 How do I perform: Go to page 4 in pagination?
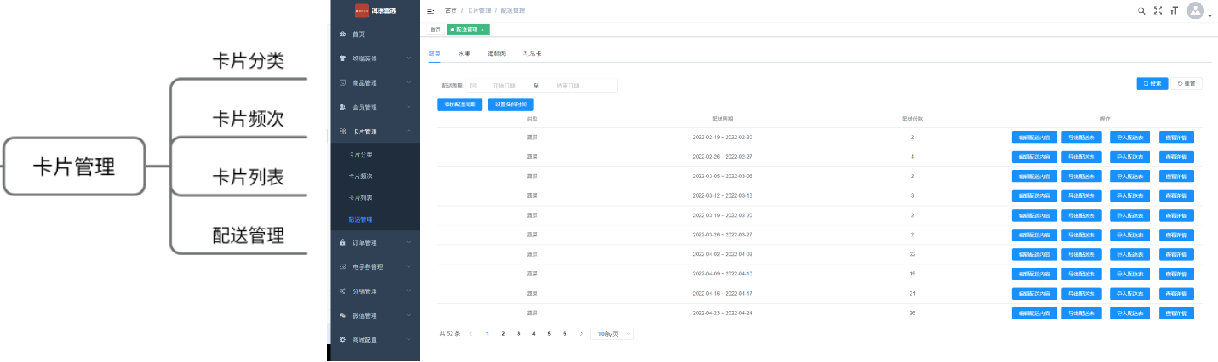[x=534, y=333]
